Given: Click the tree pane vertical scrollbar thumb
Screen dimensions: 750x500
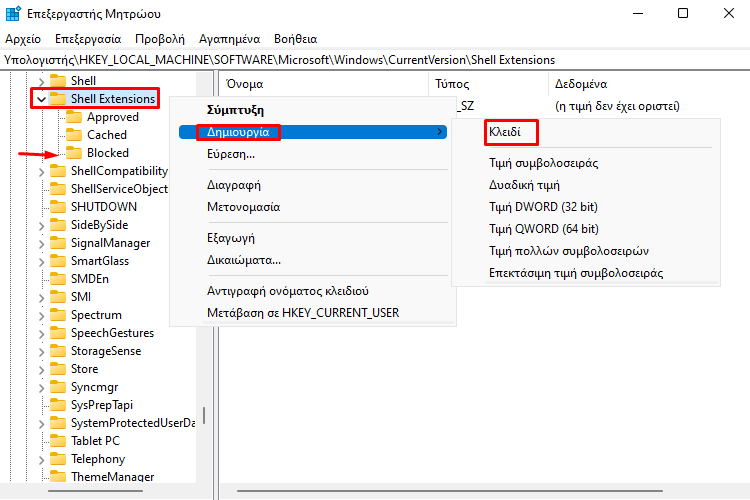Looking at the screenshot, I should tap(204, 415).
